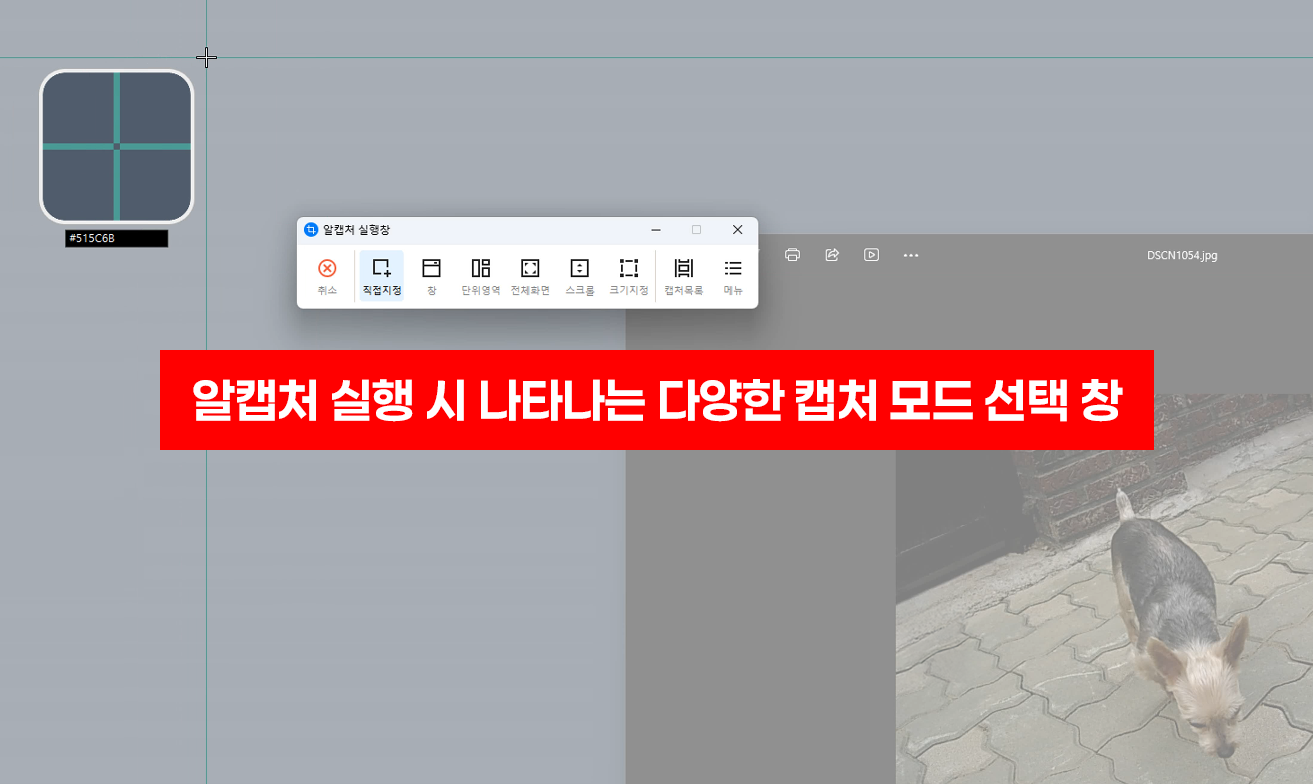Screen dimensions: 1313x784
Task: Choose 전체화면 full screen capture
Action: coord(530,276)
